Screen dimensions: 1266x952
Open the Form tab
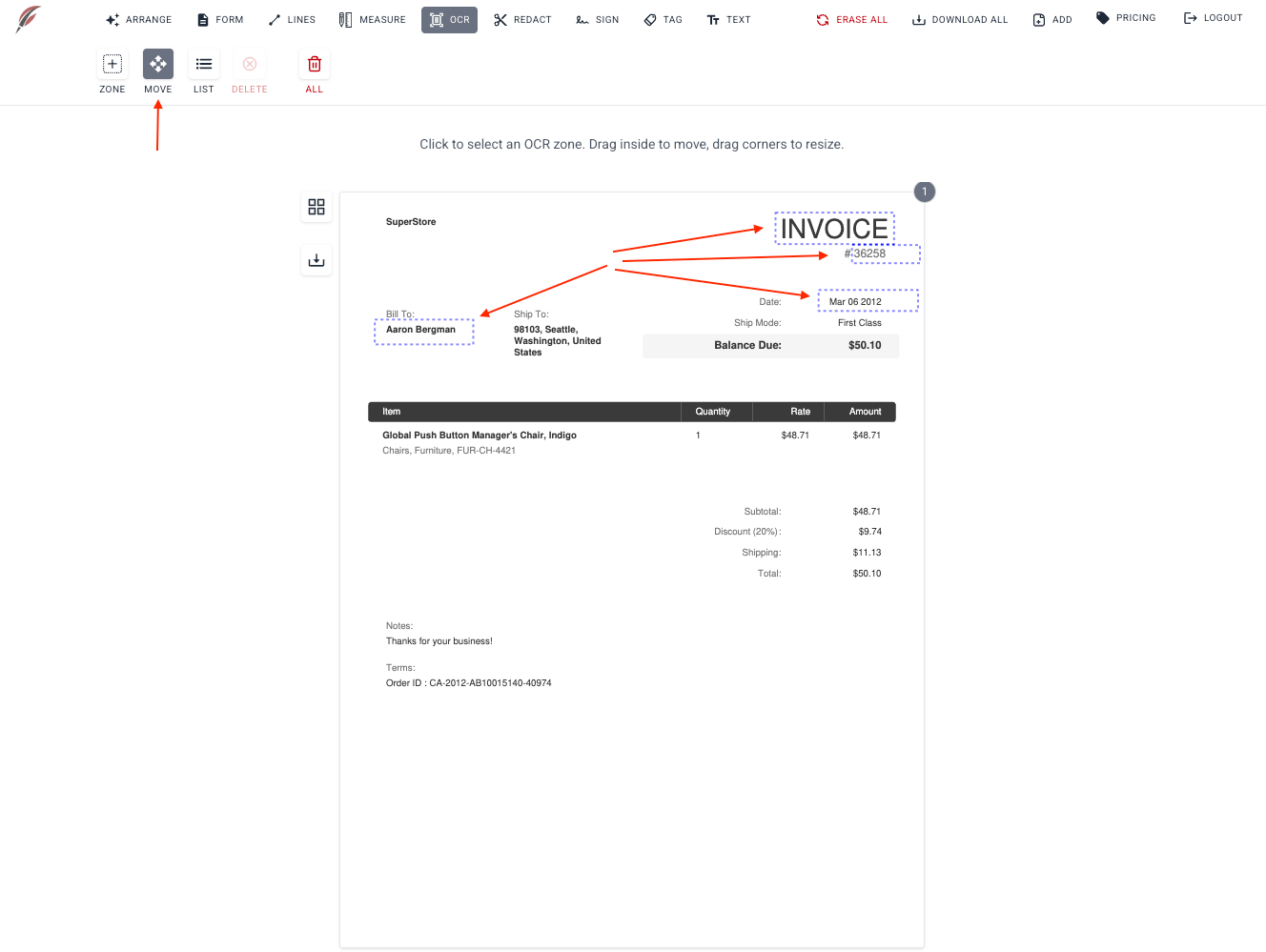pyautogui.click(x=220, y=20)
